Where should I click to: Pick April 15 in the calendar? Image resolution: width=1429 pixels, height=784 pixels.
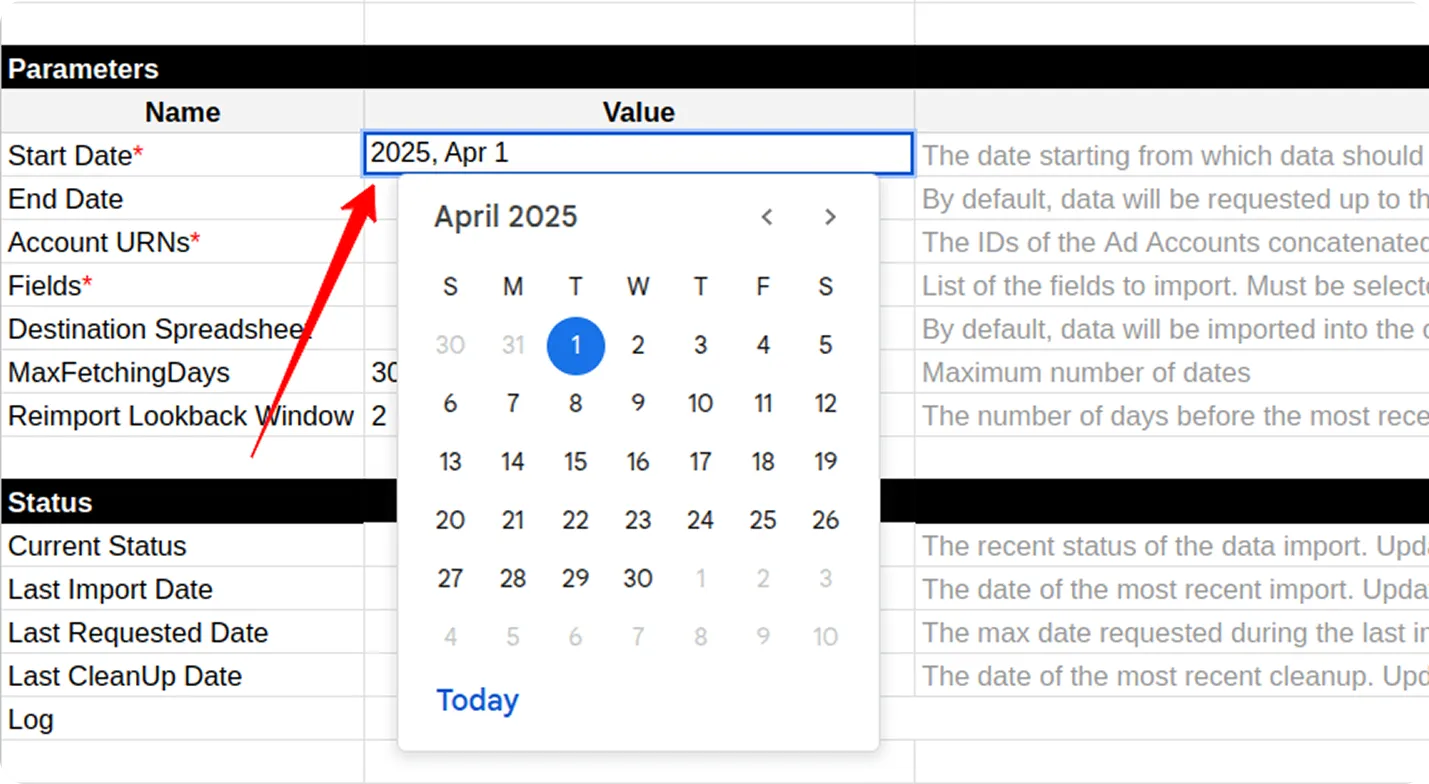coord(575,462)
